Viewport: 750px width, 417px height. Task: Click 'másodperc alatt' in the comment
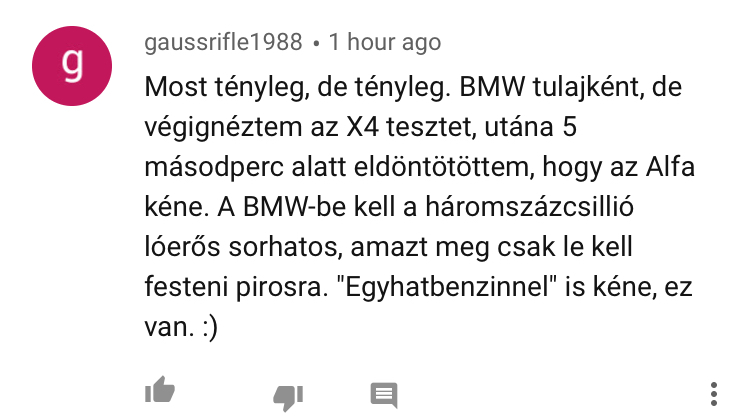245,167
